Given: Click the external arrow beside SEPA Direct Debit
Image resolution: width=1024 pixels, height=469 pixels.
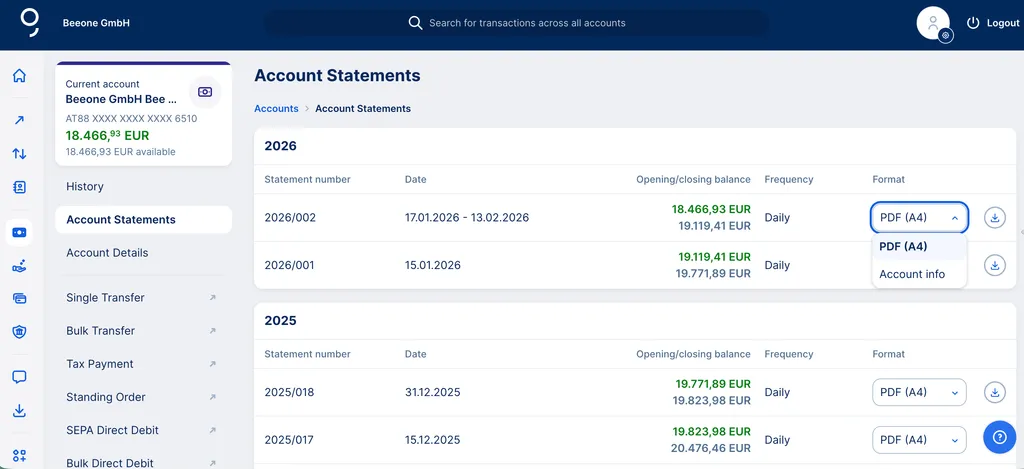Looking at the screenshot, I should pyautogui.click(x=212, y=430).
